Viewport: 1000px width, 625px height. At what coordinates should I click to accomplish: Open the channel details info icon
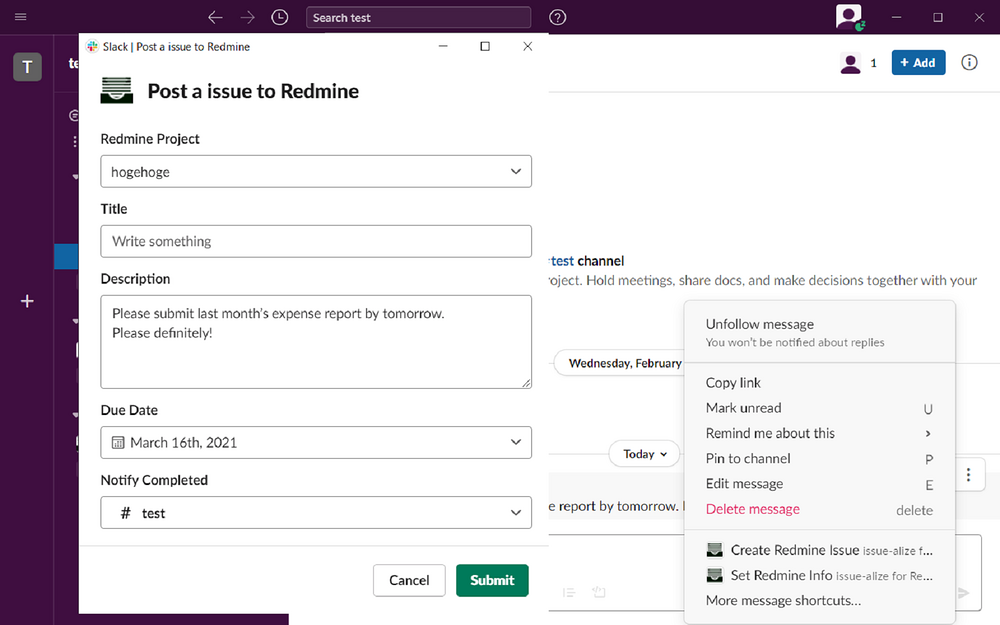[969, 62]
